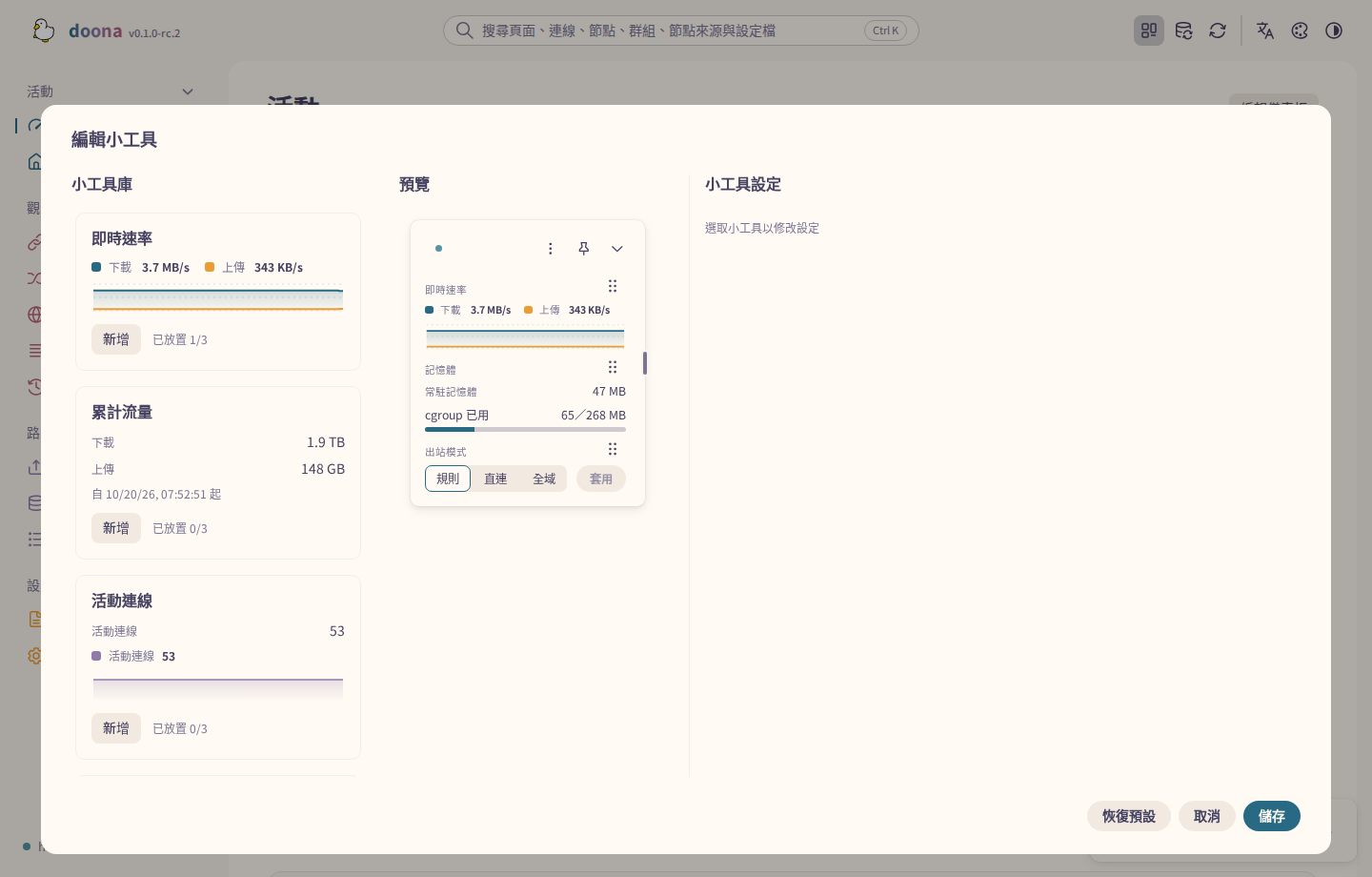The image size is (1372, 877).
Task: Click the refresh icon in the top bar
Action: pos(1218,31)
